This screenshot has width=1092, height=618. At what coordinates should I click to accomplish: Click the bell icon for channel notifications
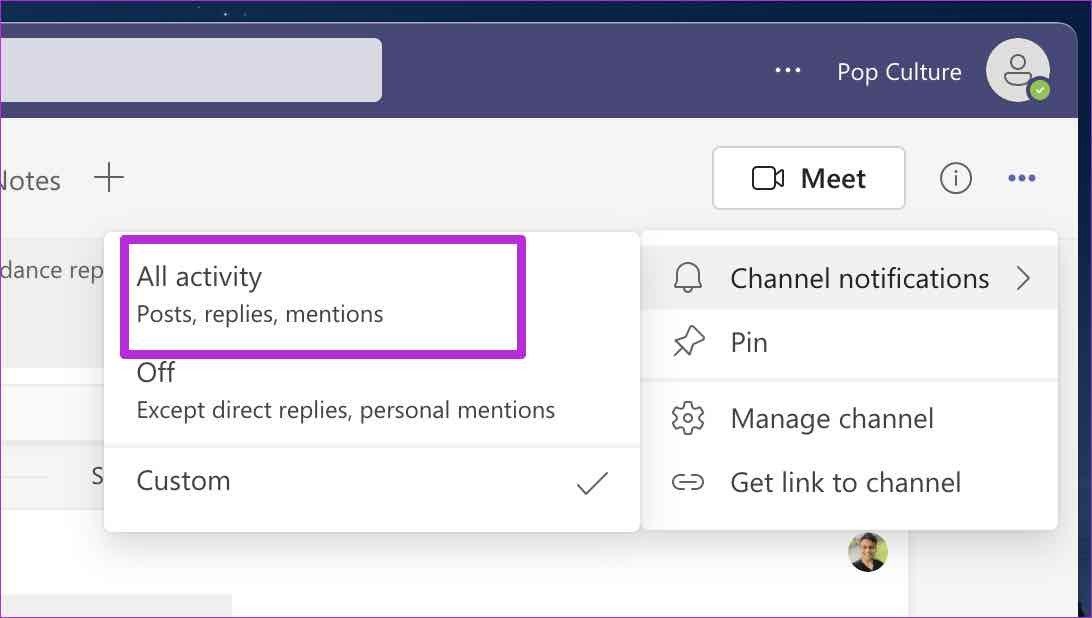coord(687,278)
